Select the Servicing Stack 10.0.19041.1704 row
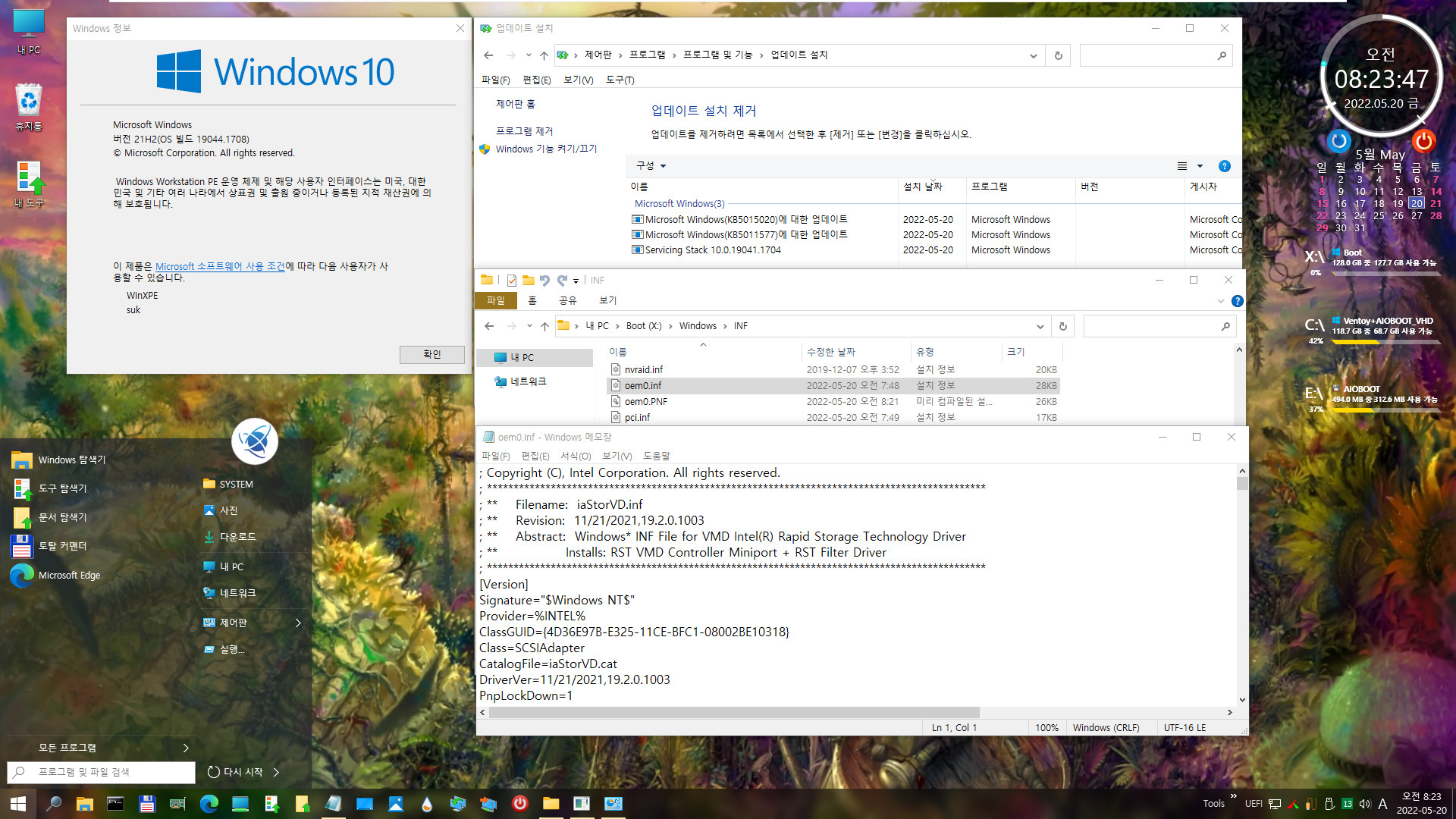The height and width of the screenshot is (819, 1456). [937, 250]
